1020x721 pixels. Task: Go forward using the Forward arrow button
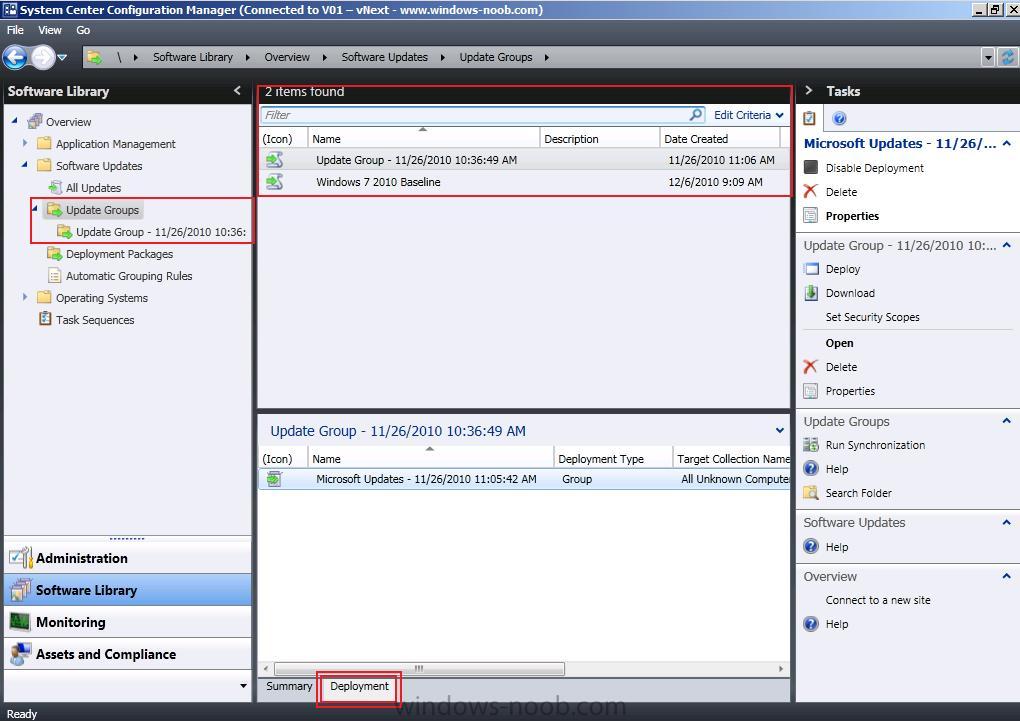43,57
